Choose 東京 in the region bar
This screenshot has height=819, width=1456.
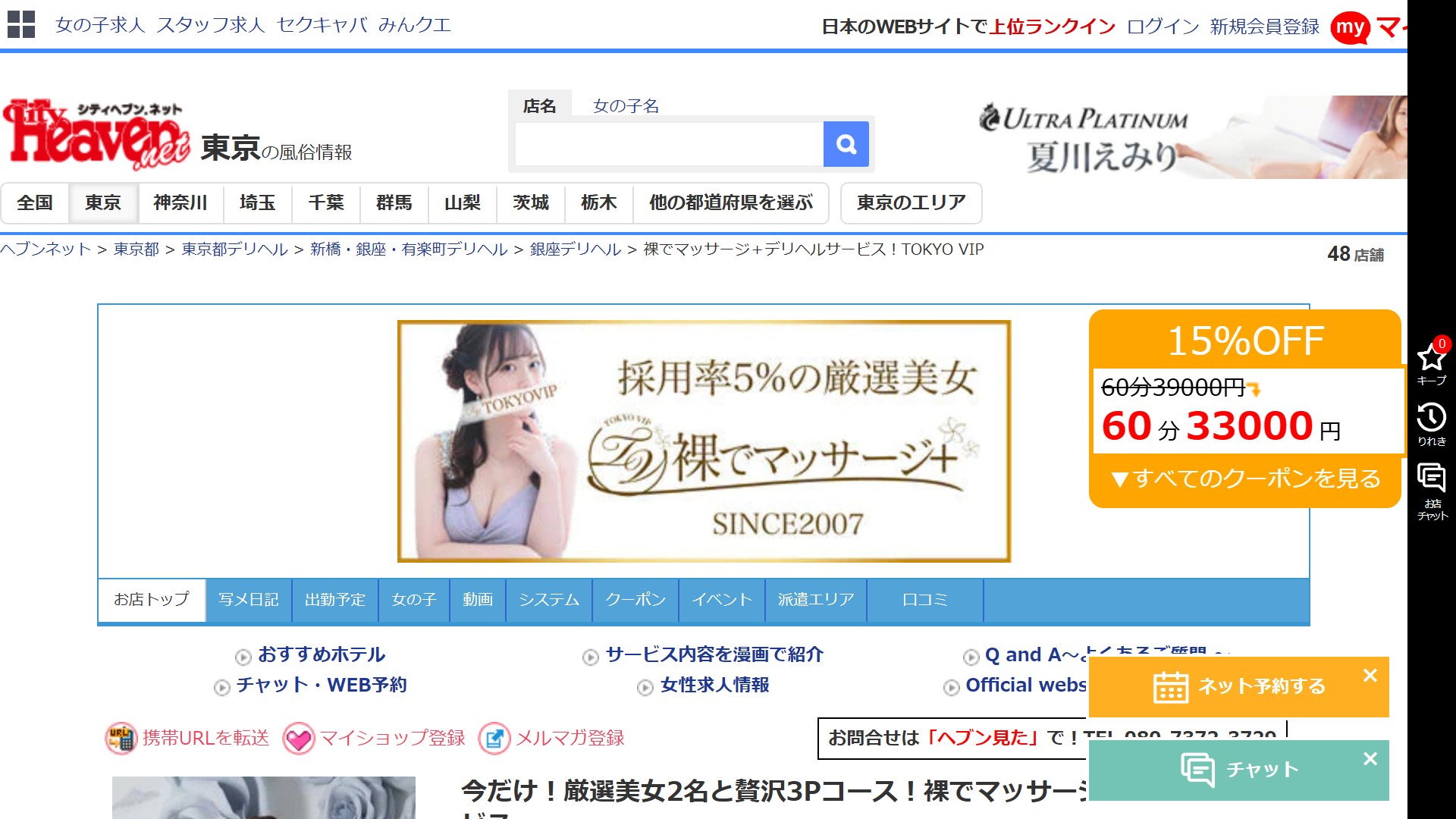tap(103, 203)
